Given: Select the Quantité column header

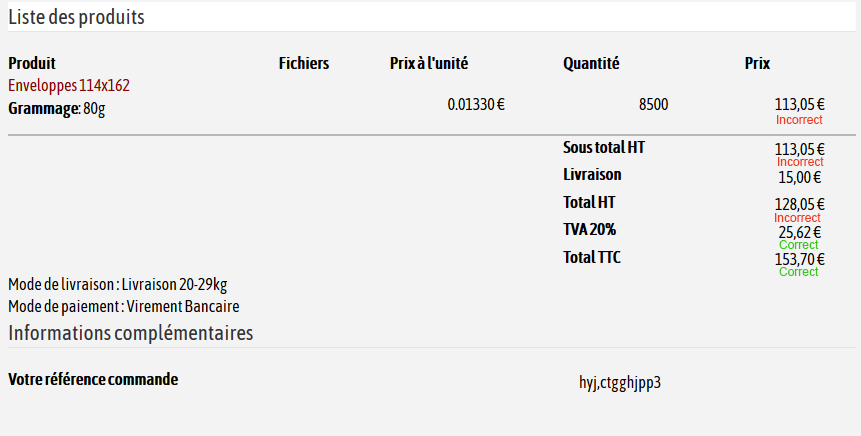Looking at the screenshot, I should [x=591, y=63].
